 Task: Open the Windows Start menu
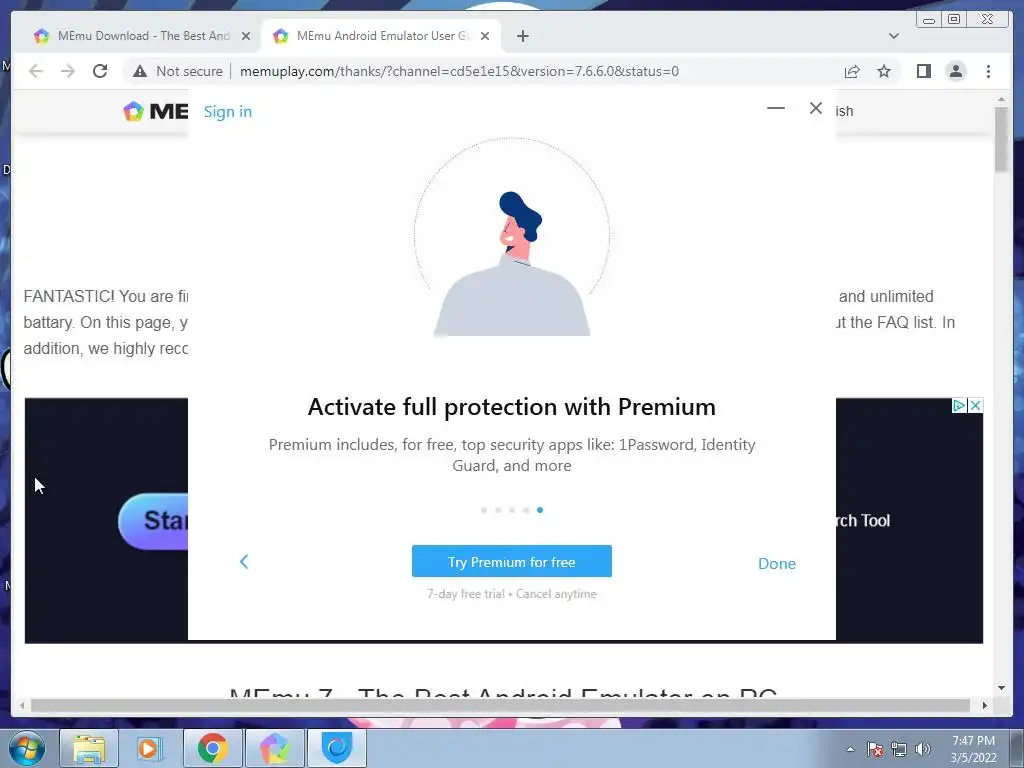(26, 748)
